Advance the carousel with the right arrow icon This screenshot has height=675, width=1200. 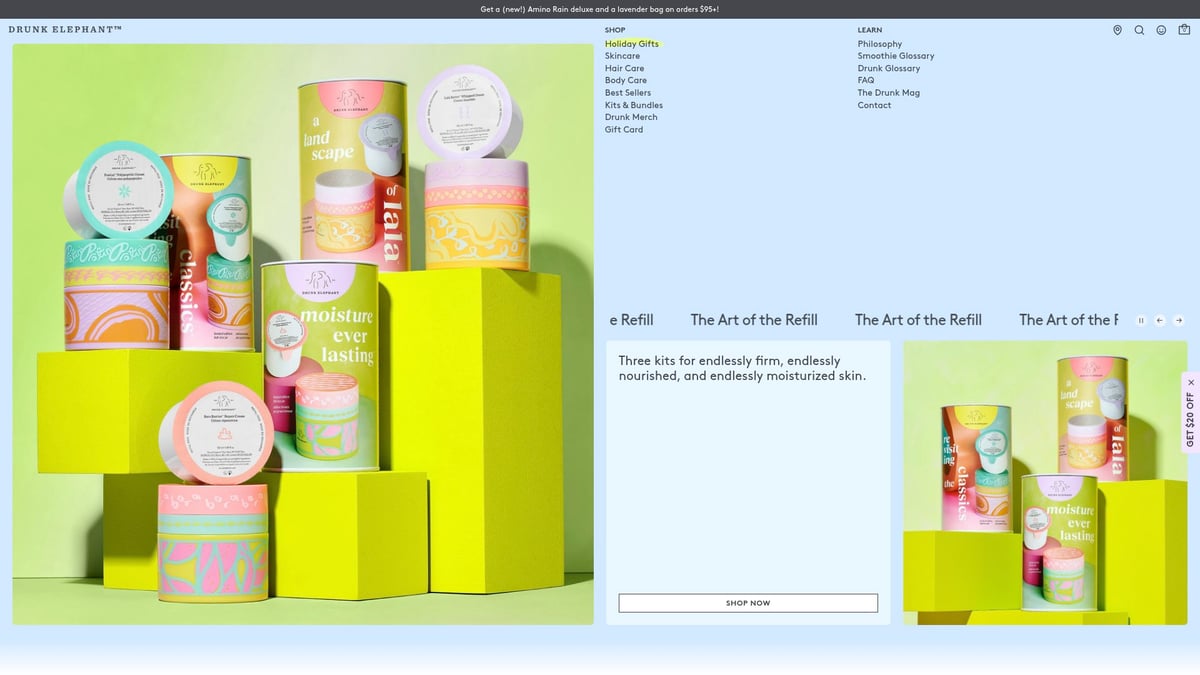point(1177,320)
